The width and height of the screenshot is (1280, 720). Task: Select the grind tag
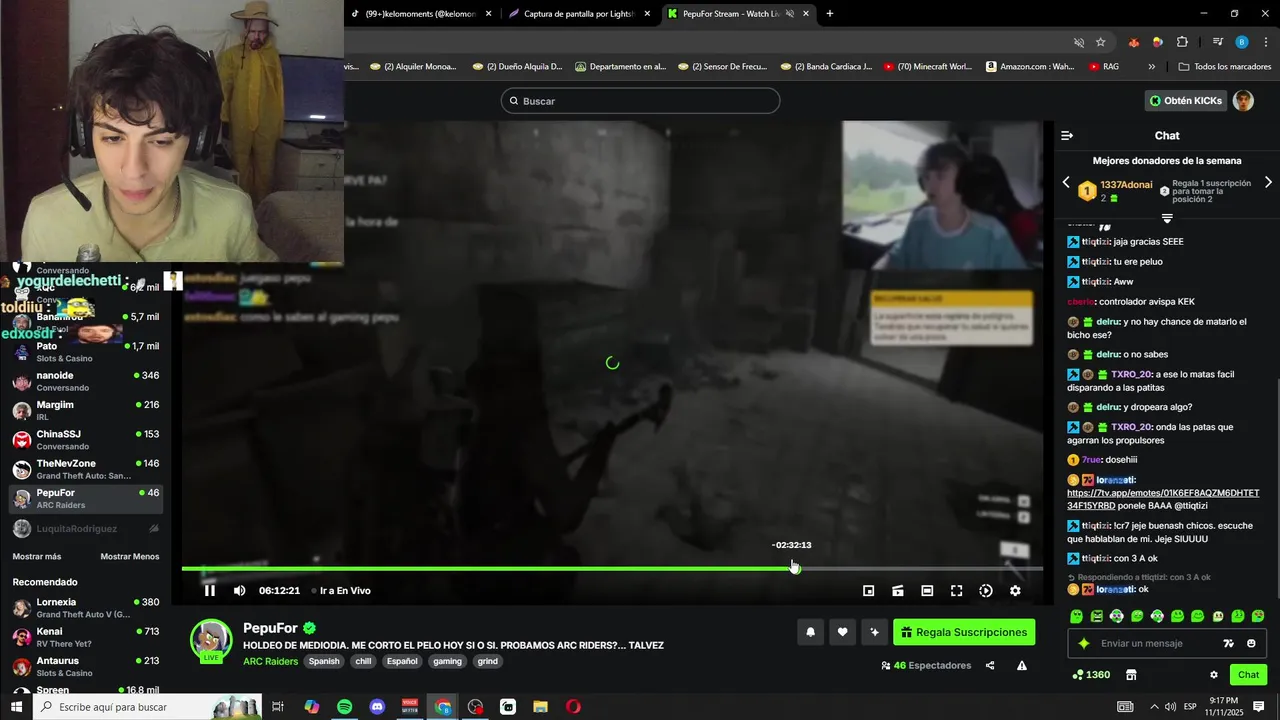coord(487,661)
